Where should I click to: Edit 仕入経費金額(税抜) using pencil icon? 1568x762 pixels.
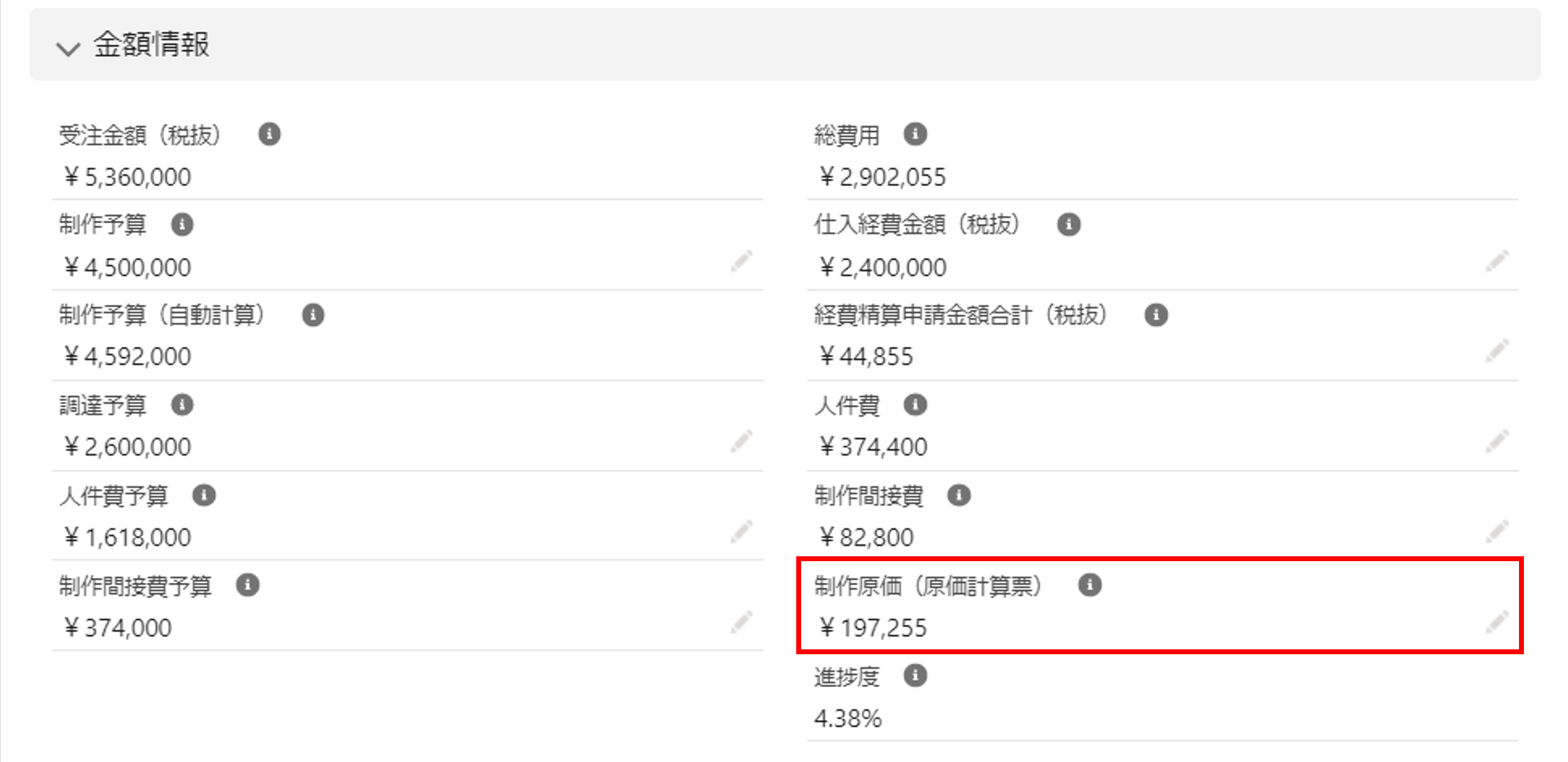click(1497, 262)
